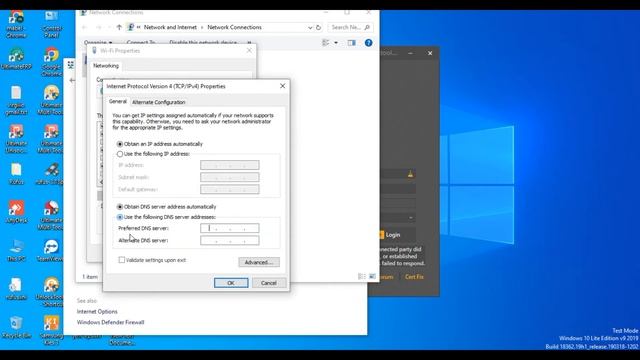The height and width of the screenshot is (360, 640).
Task: Switch to the General tab
Action: click(x=118, y=101)
